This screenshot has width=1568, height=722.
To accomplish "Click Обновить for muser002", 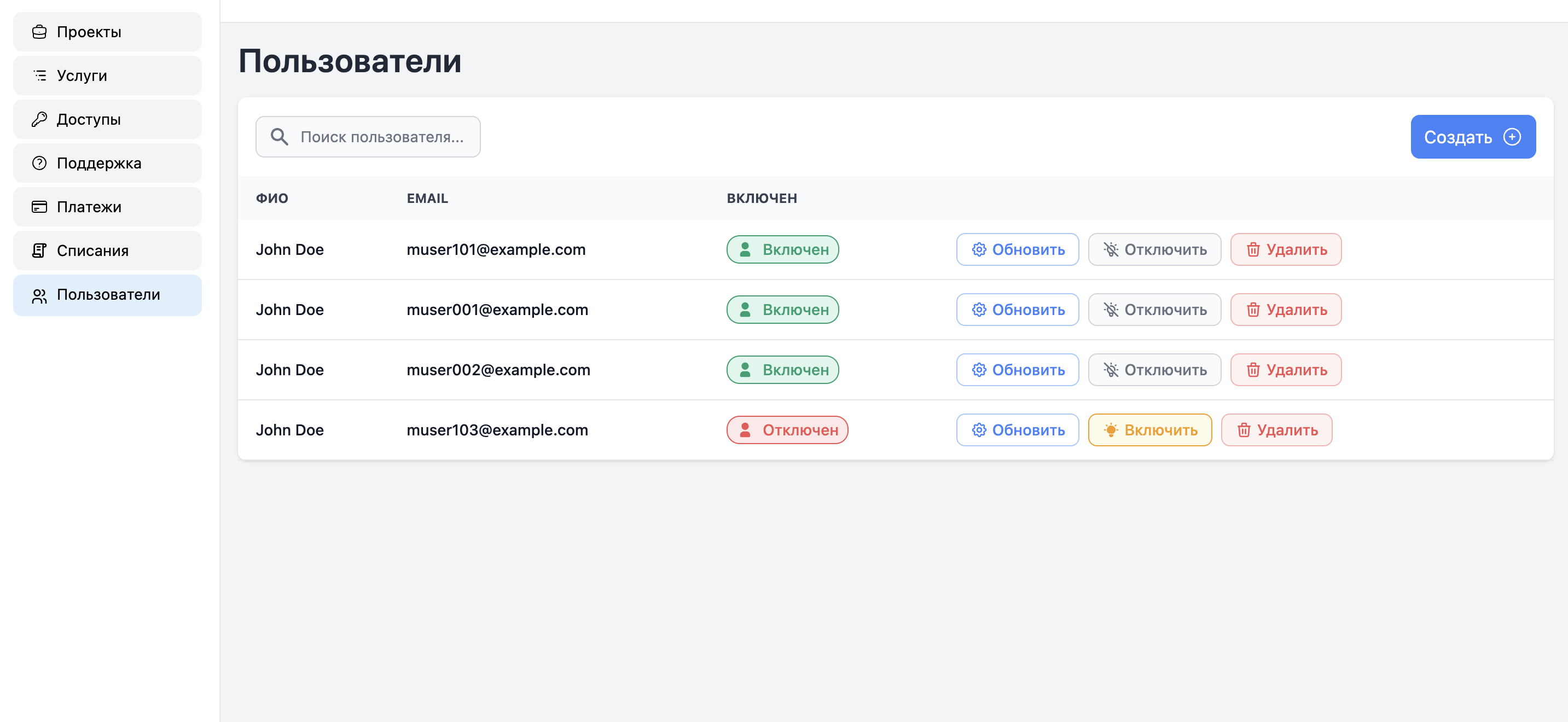I will pos(1017,370).
